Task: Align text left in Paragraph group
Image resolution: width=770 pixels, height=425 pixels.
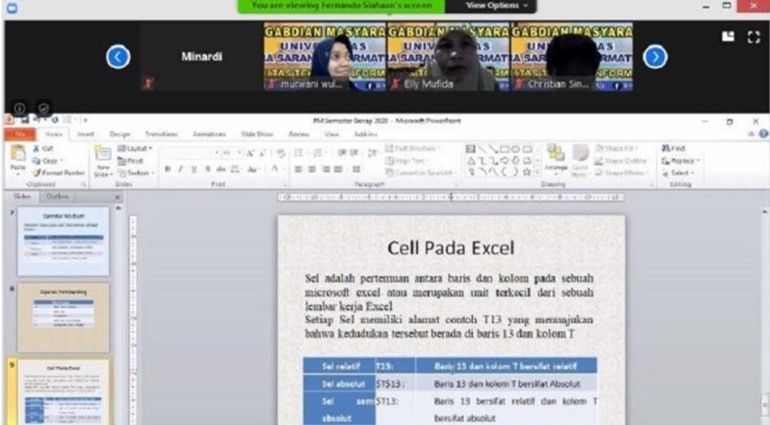Action: (298, 169)
